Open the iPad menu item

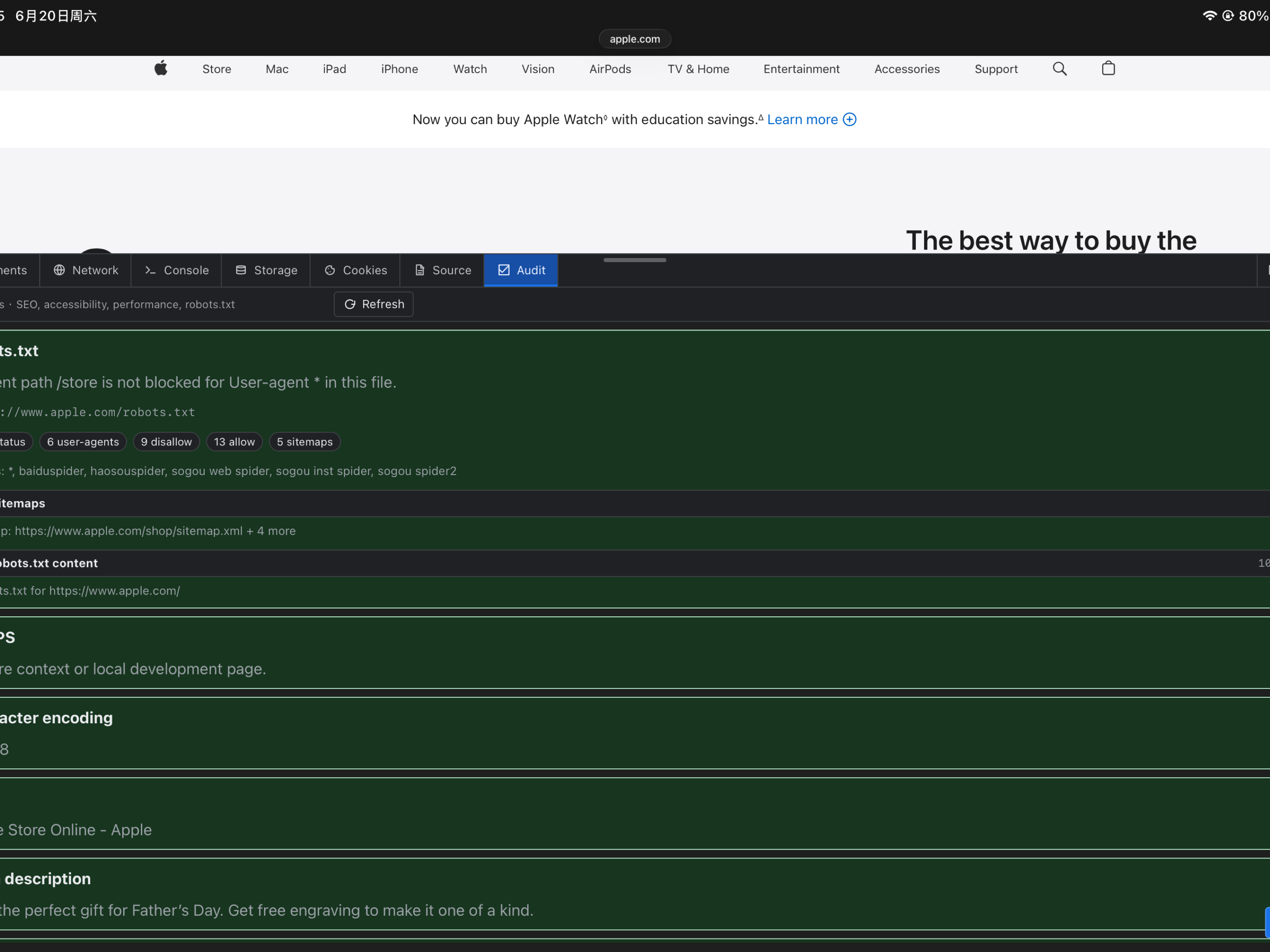tap(334, 69)
